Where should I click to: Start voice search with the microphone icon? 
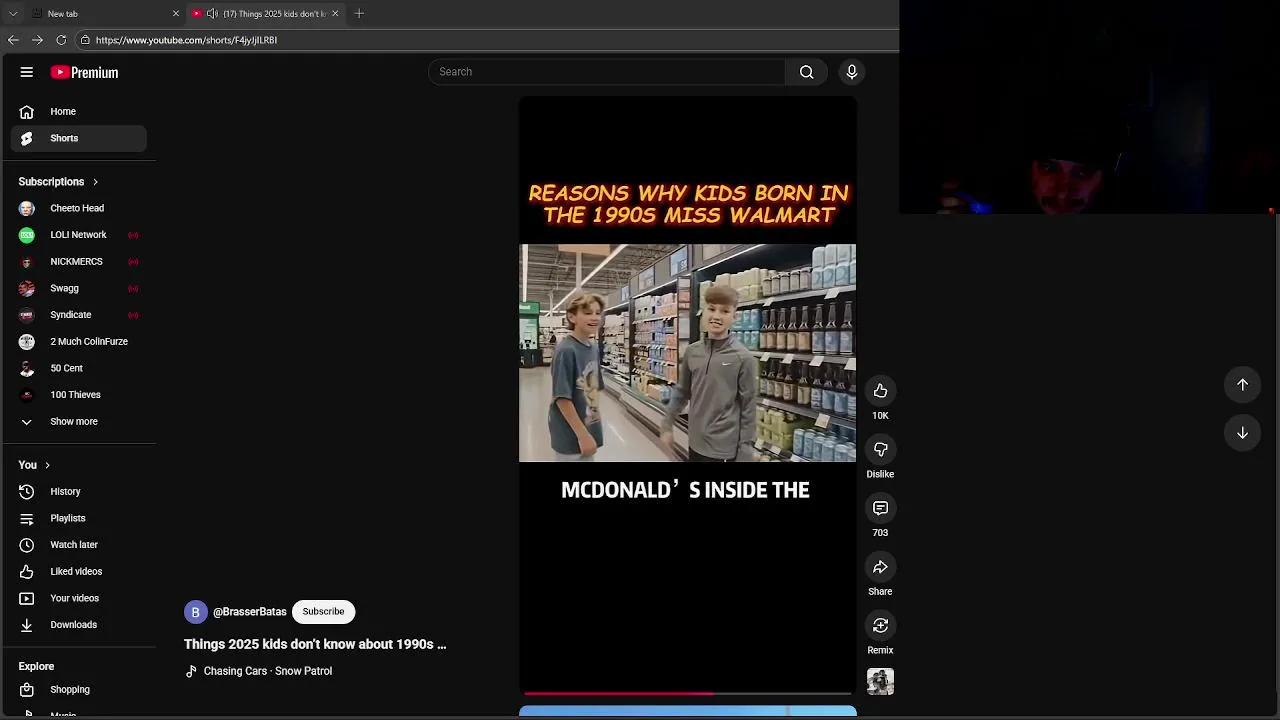[852, 72]
